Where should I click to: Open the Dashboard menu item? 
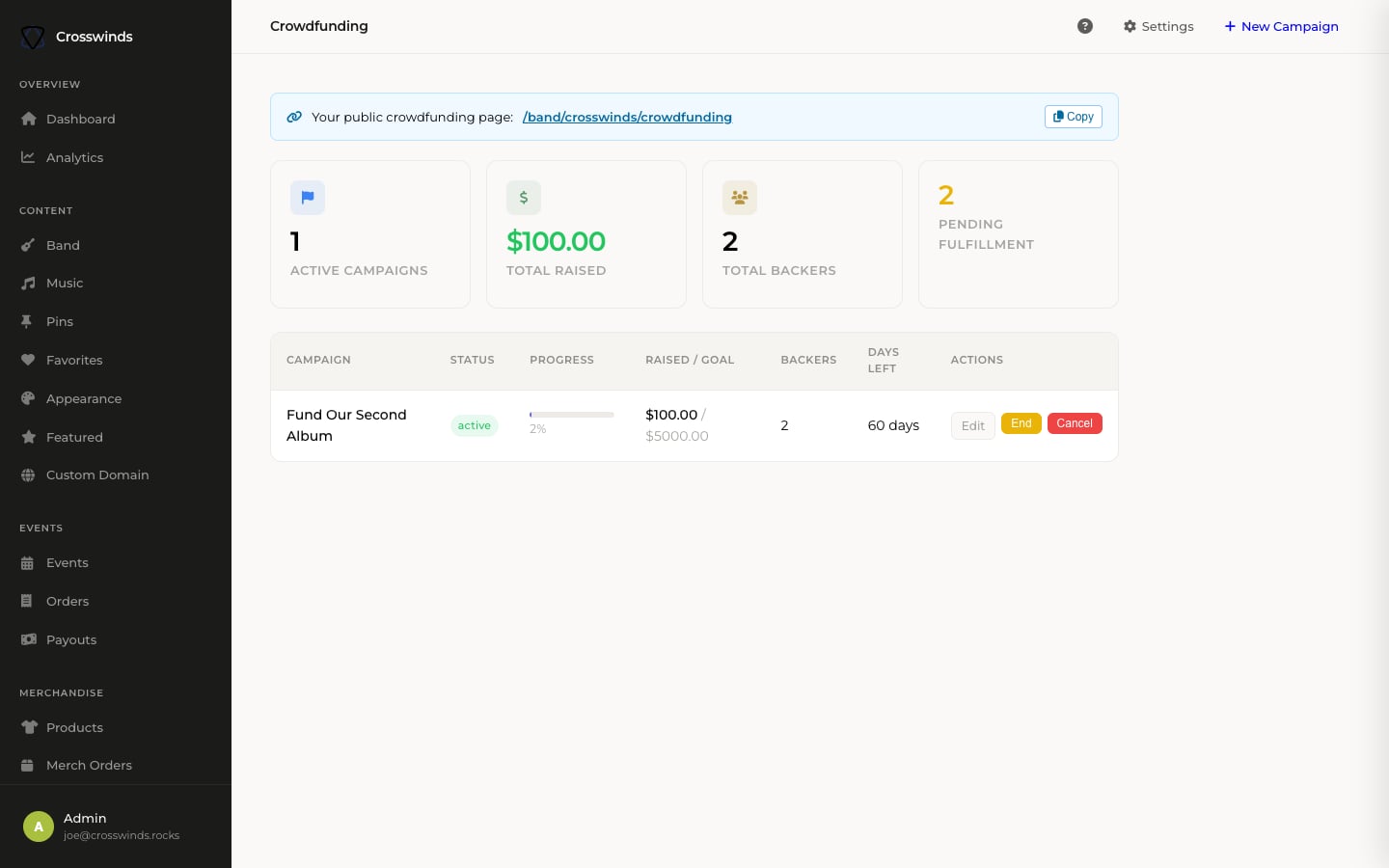tap(116, 119)
